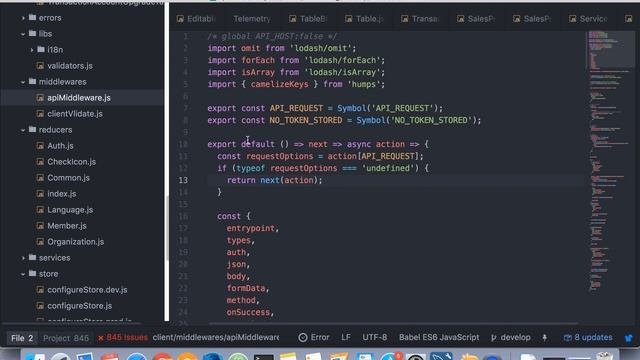The width and height of the screenshot is (640, 360).
Task: Click the Error label in status bar
Action: pyautogui.click(x=320, y=338)
